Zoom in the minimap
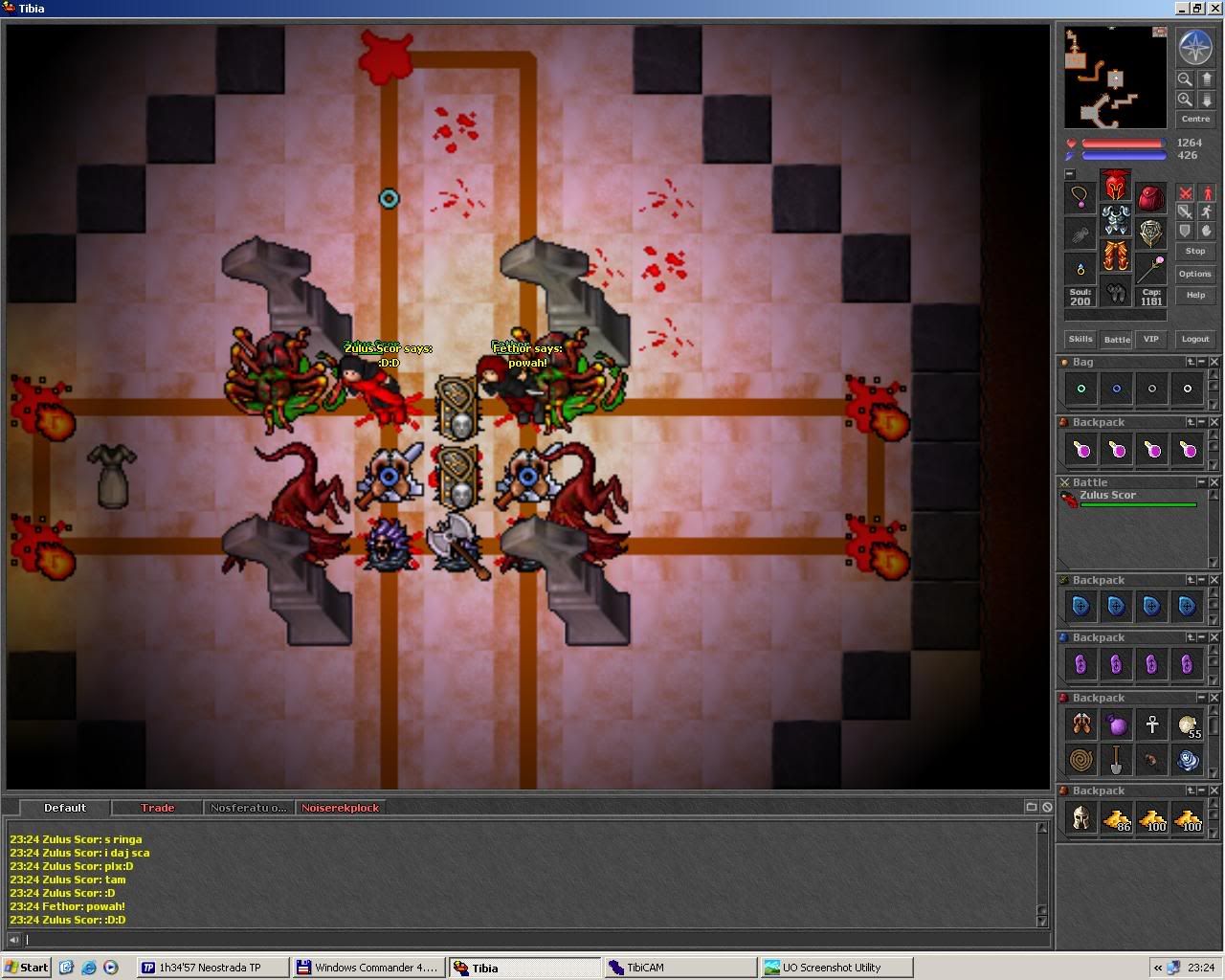This screenshot has height=980, width=1225. coord(1185,100)
